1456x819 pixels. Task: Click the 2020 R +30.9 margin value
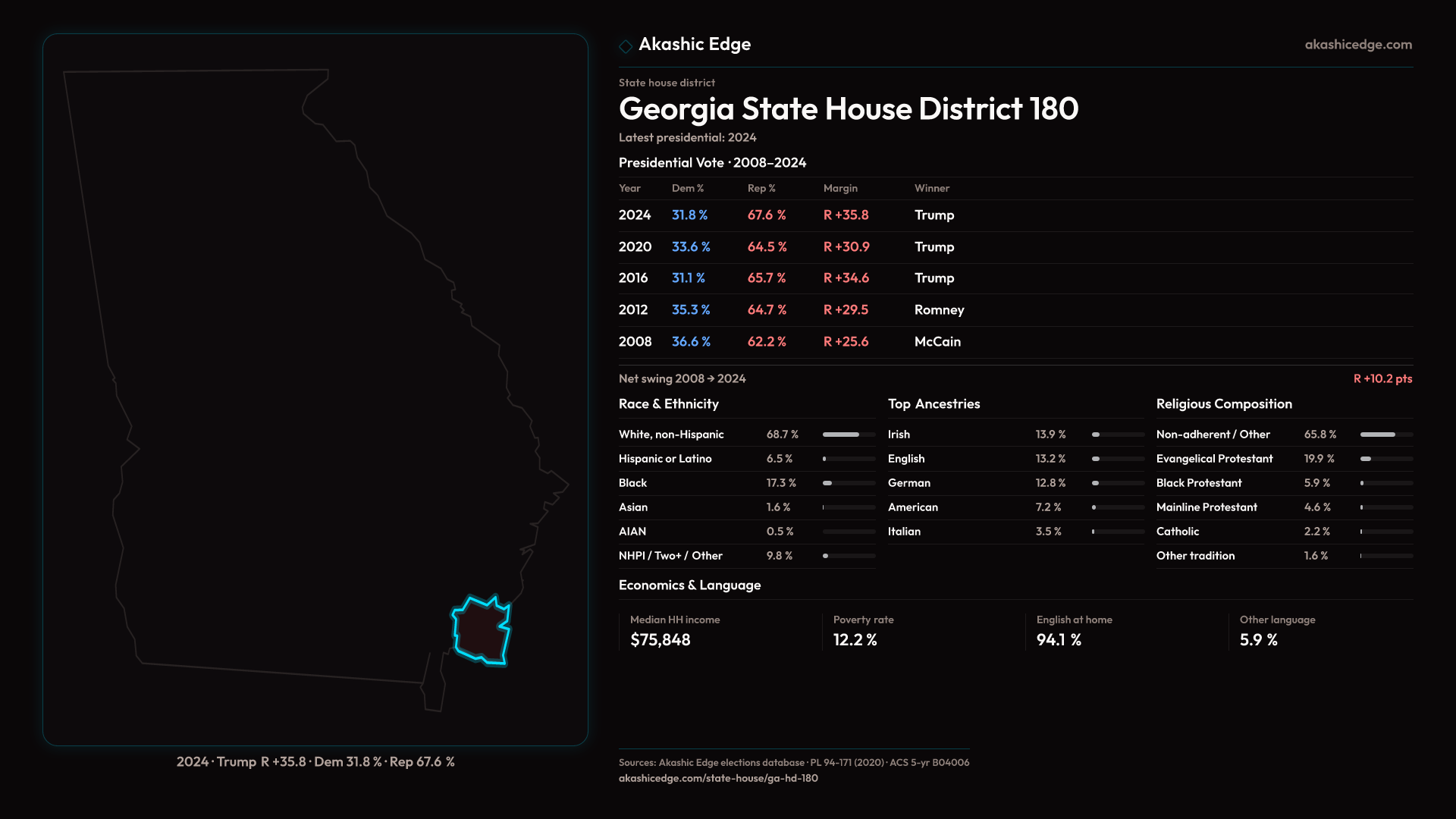pos(846,247)
